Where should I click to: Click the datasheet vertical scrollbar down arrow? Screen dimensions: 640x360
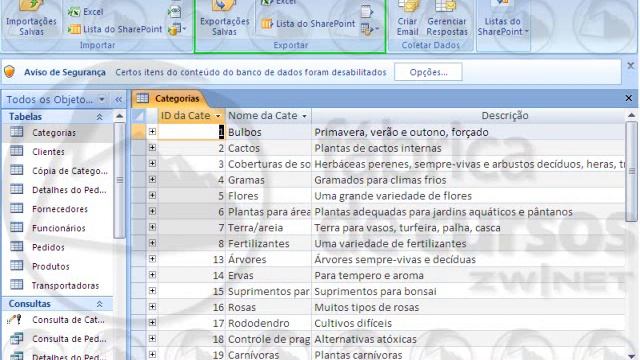[631, 356]
